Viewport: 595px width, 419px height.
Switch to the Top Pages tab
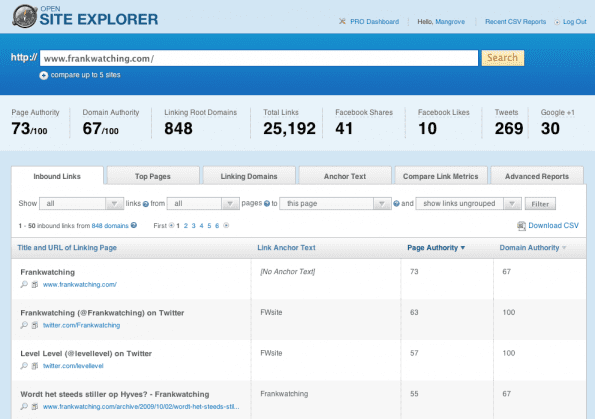tap(153, 176)
